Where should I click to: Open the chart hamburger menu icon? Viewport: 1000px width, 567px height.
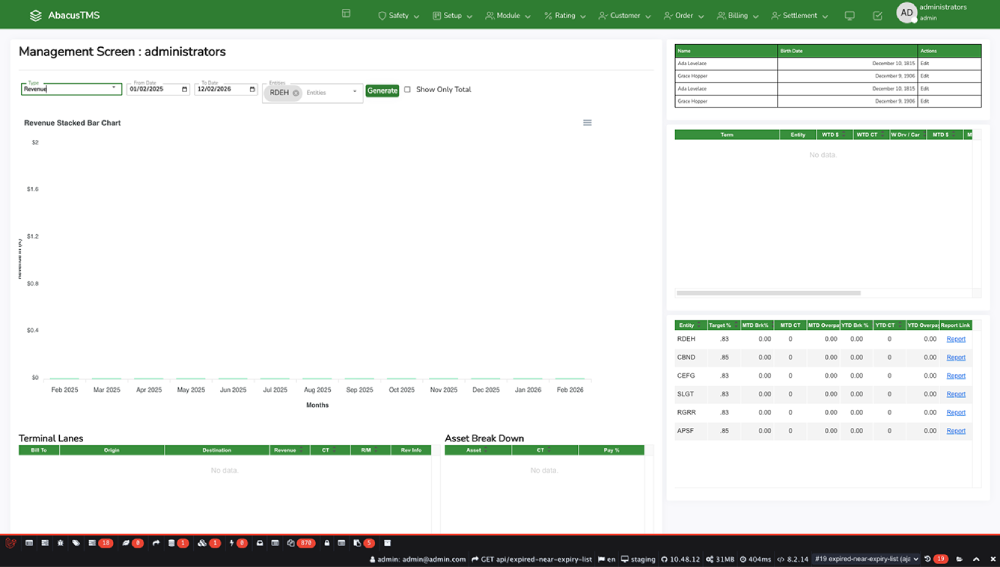pyautogui.click(x=587, y=123)
